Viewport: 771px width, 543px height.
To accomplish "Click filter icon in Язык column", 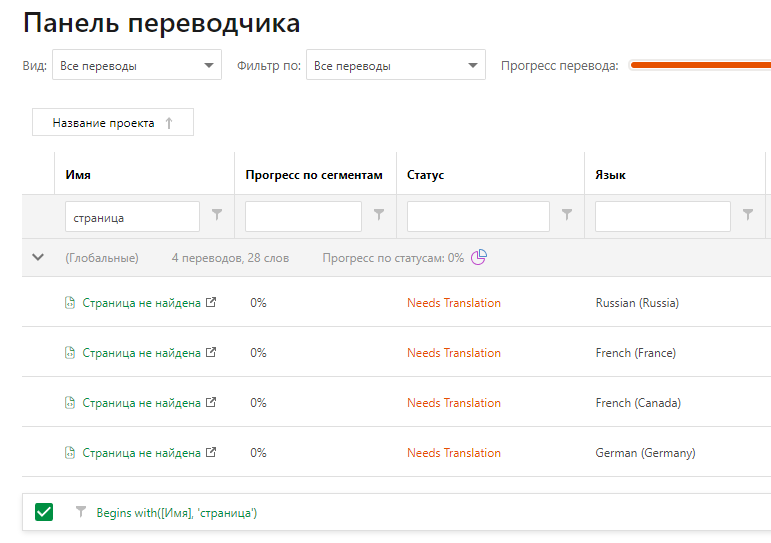I will [x=747, y=215].
